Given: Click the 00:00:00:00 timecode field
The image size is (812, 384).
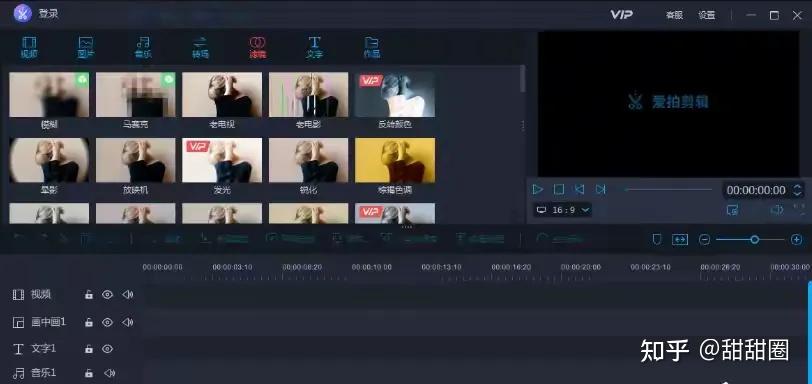Looking at the screenshot, I should 756,190.
